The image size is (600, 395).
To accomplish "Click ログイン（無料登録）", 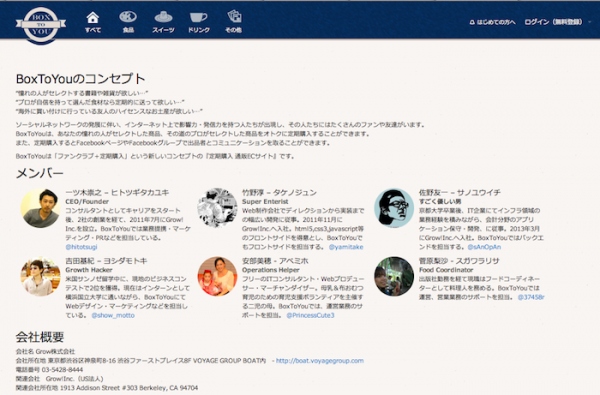I will [x=554, y=22].
